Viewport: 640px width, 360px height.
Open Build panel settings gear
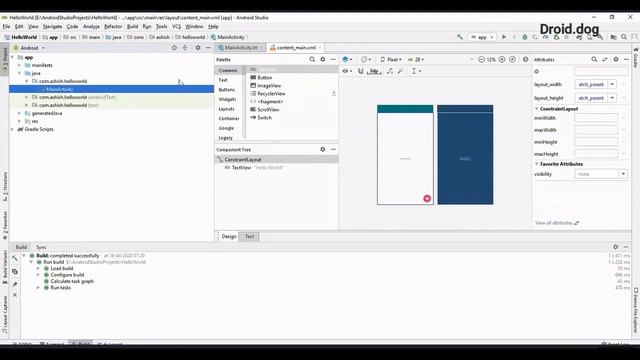(x=616, y=247)
